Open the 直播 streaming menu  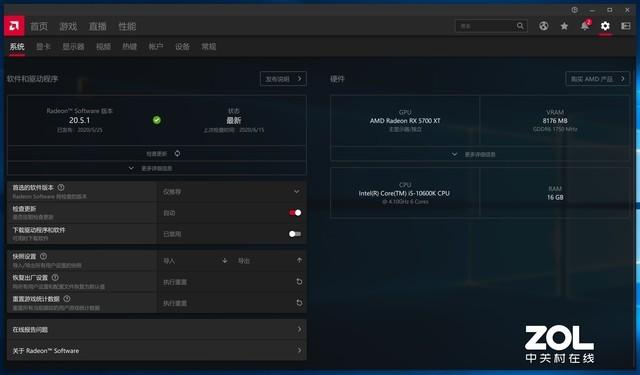point(98,27)
